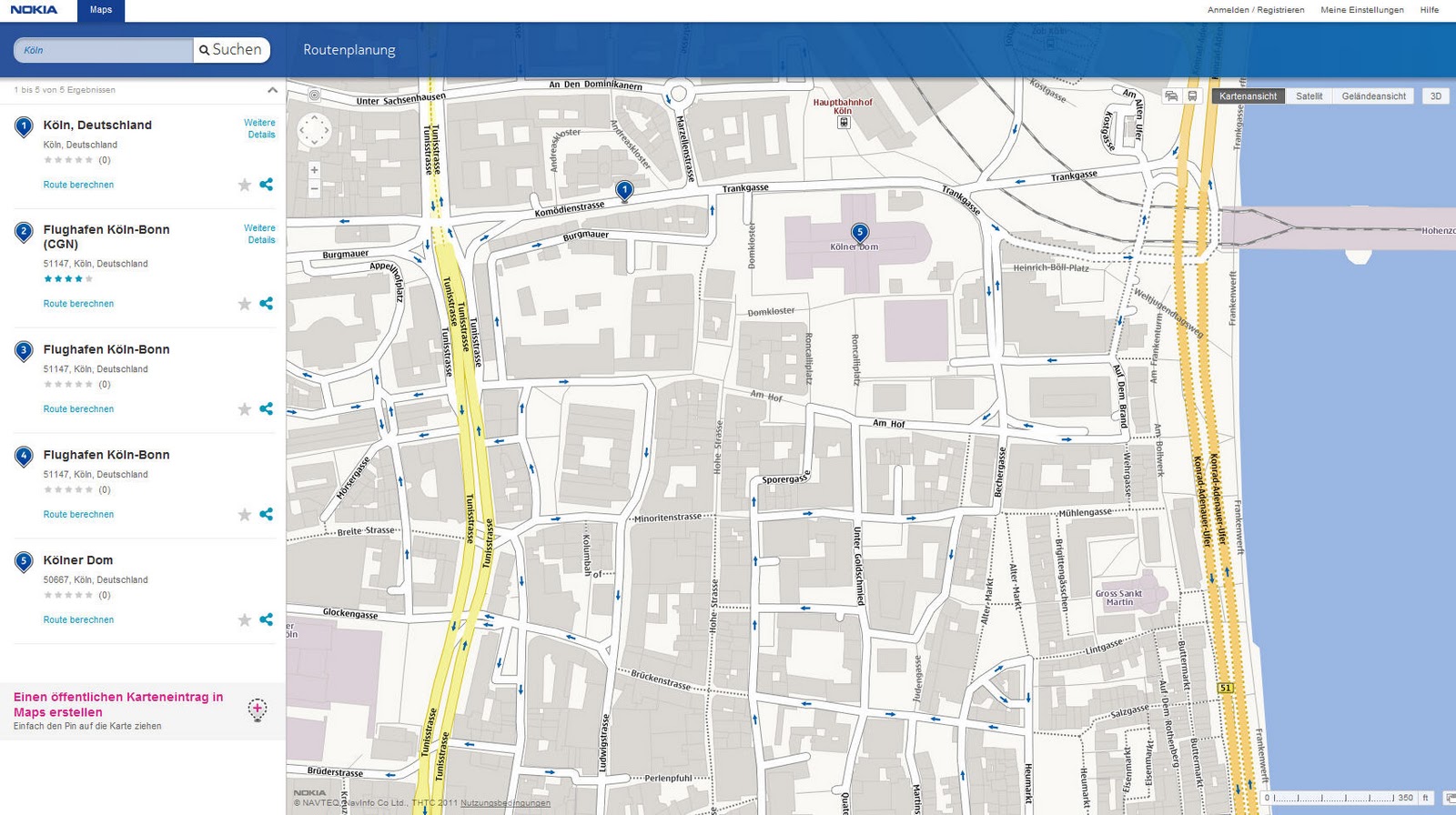The image size is (1456, 815).
Task: Select result marker 3 in the list
Action: point(25,351)
